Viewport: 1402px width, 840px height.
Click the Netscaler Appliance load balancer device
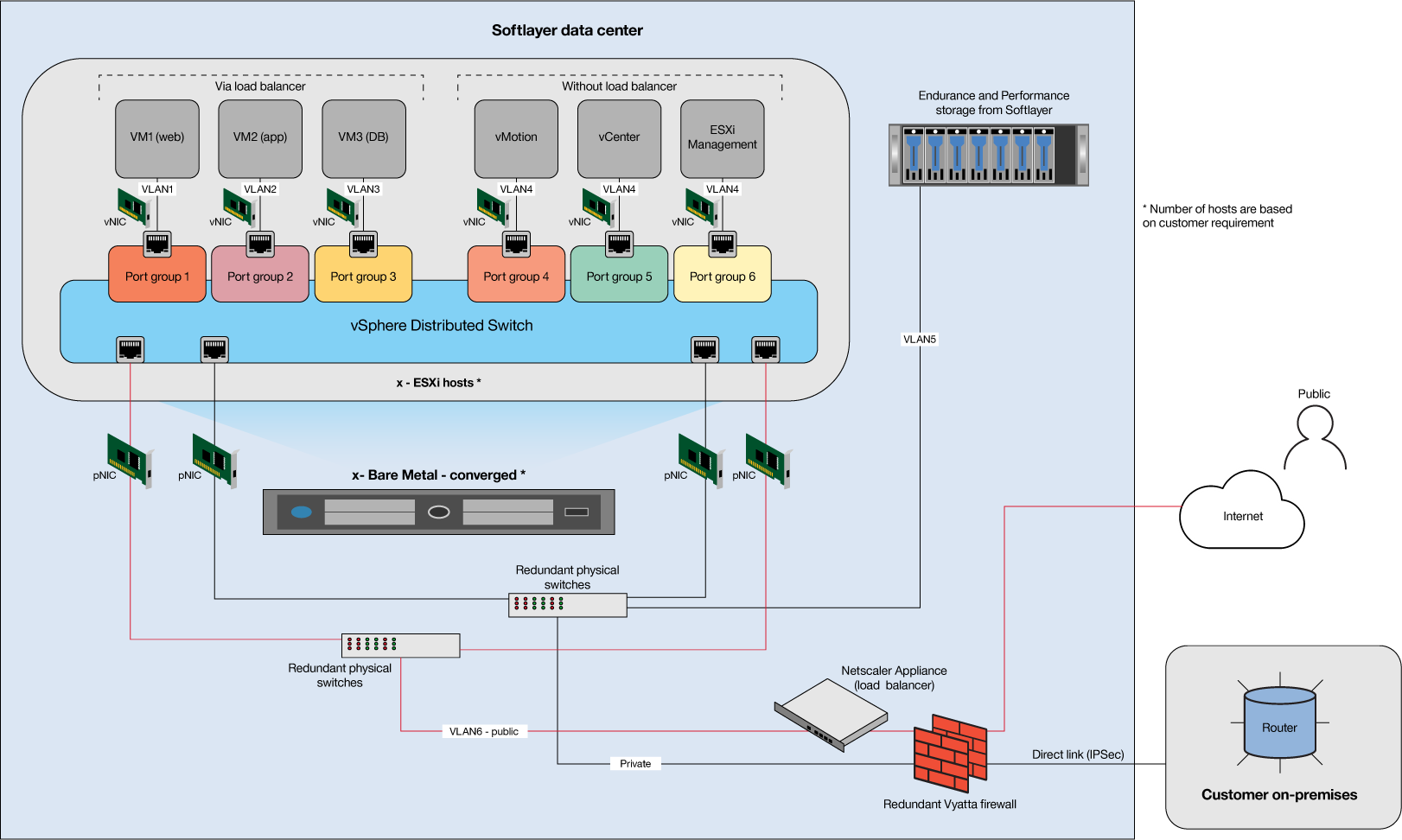coord(831,714)
